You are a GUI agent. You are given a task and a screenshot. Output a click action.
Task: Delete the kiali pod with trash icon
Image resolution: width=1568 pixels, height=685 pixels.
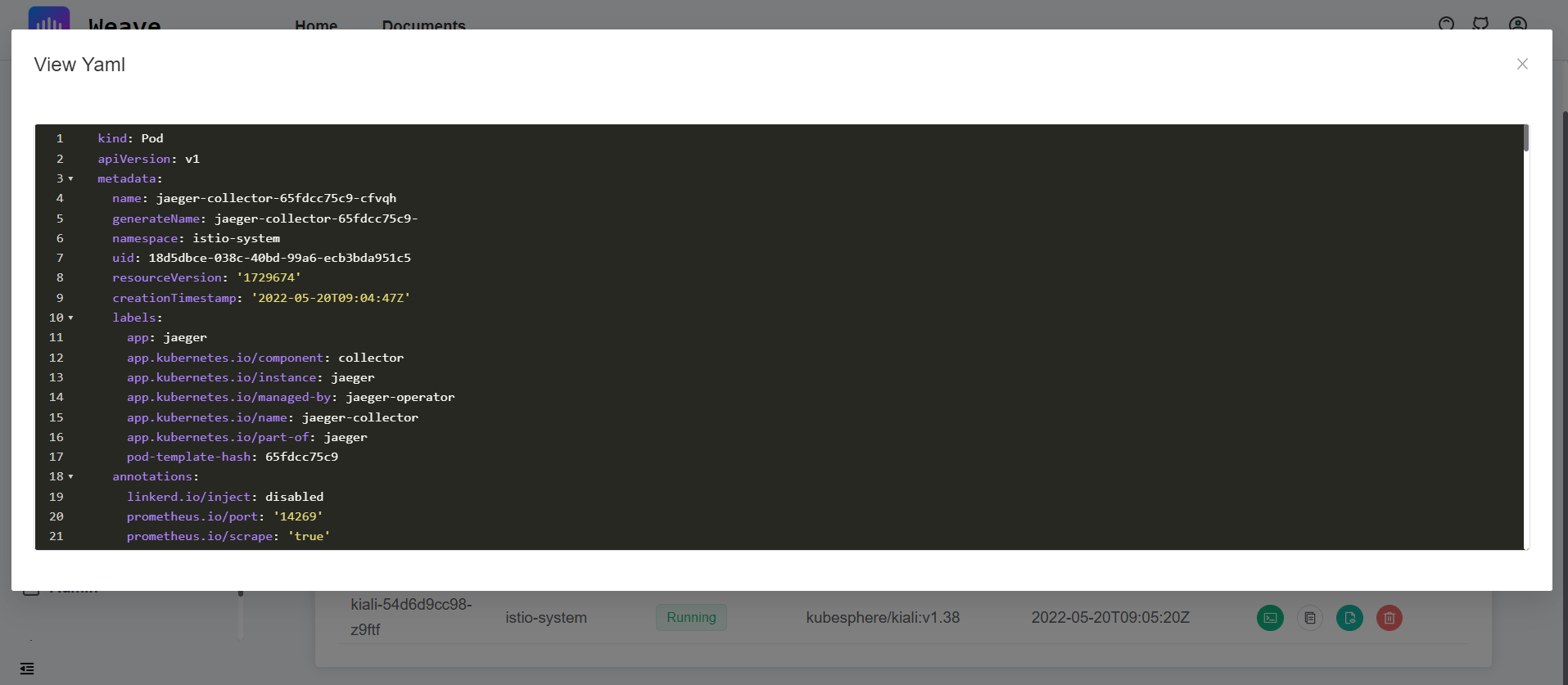click(1390, 618)
